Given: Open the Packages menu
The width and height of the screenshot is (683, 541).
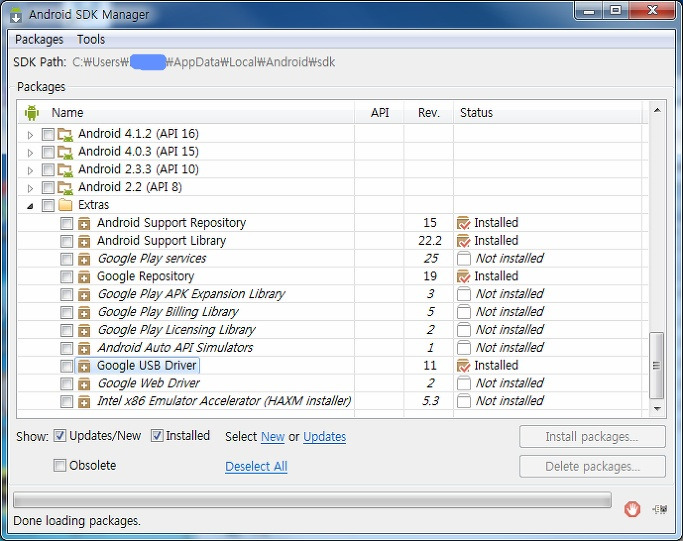Looking at the screenshot, I should pyautogui.click(x=39, y=40).
